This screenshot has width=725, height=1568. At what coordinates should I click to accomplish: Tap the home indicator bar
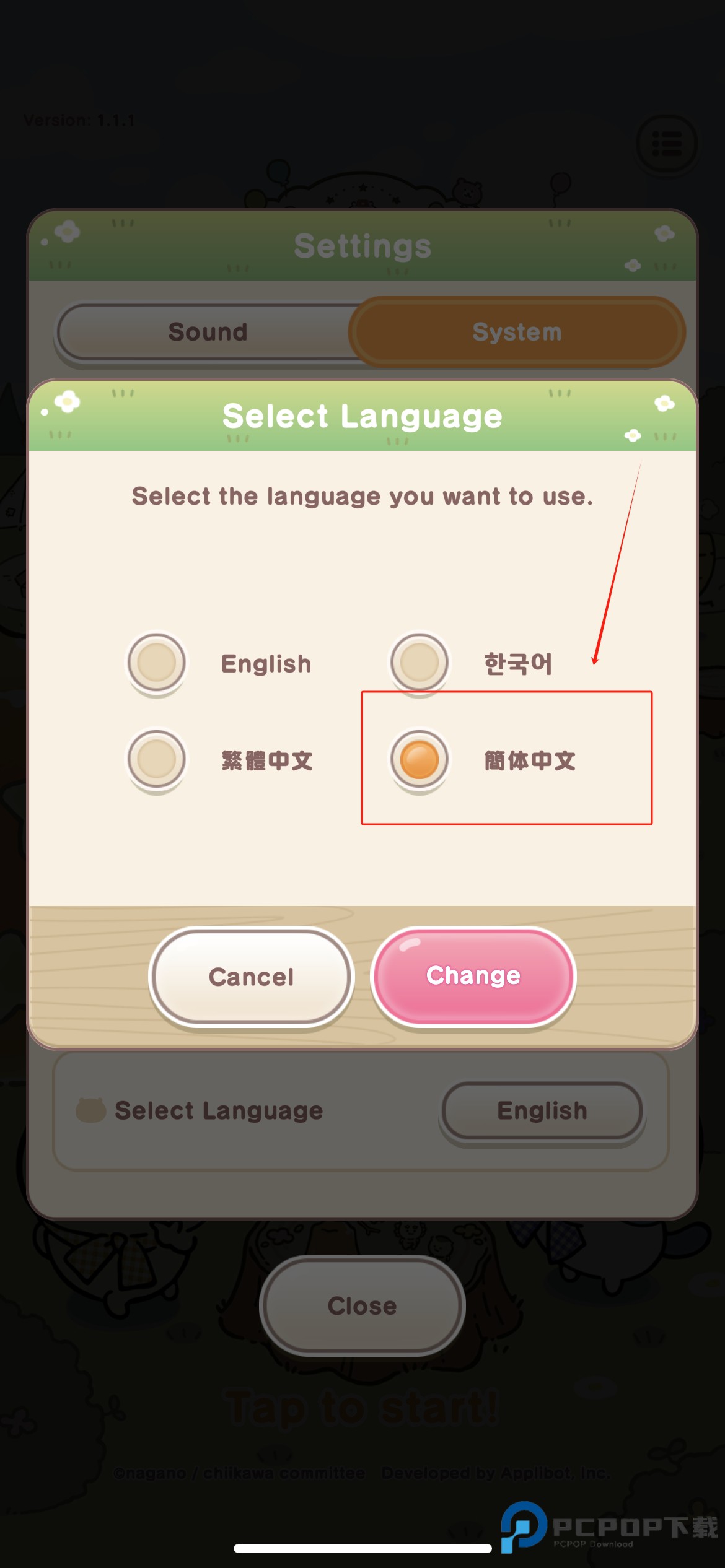[362, 1548]
